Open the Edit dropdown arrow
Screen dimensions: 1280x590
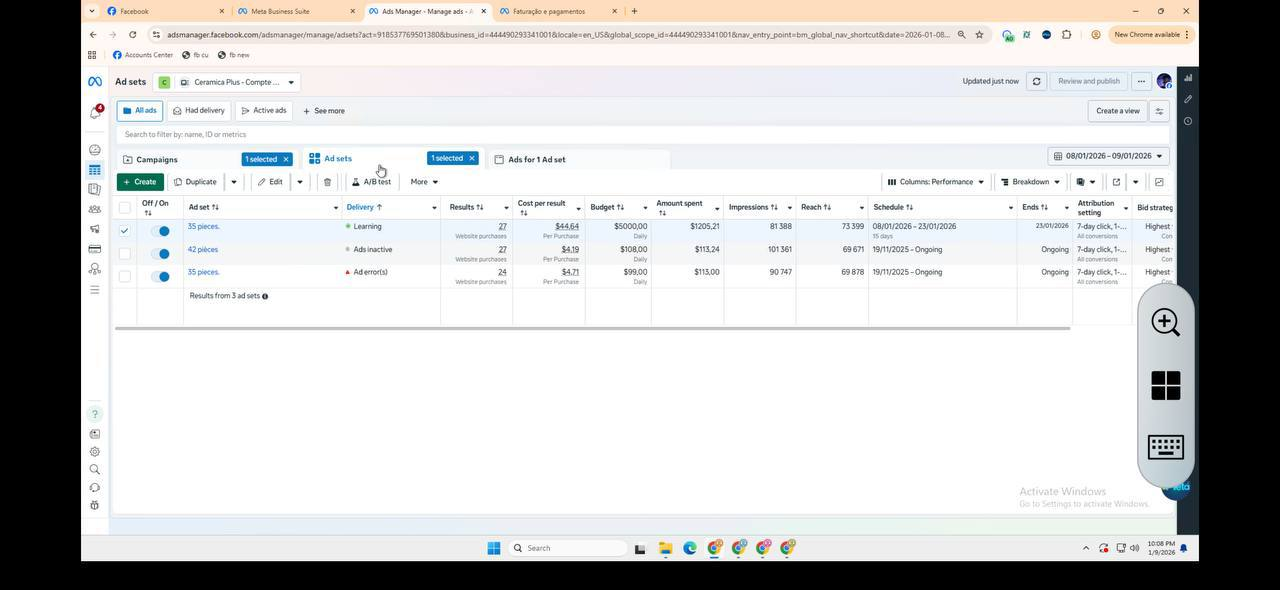click(299, 182)
